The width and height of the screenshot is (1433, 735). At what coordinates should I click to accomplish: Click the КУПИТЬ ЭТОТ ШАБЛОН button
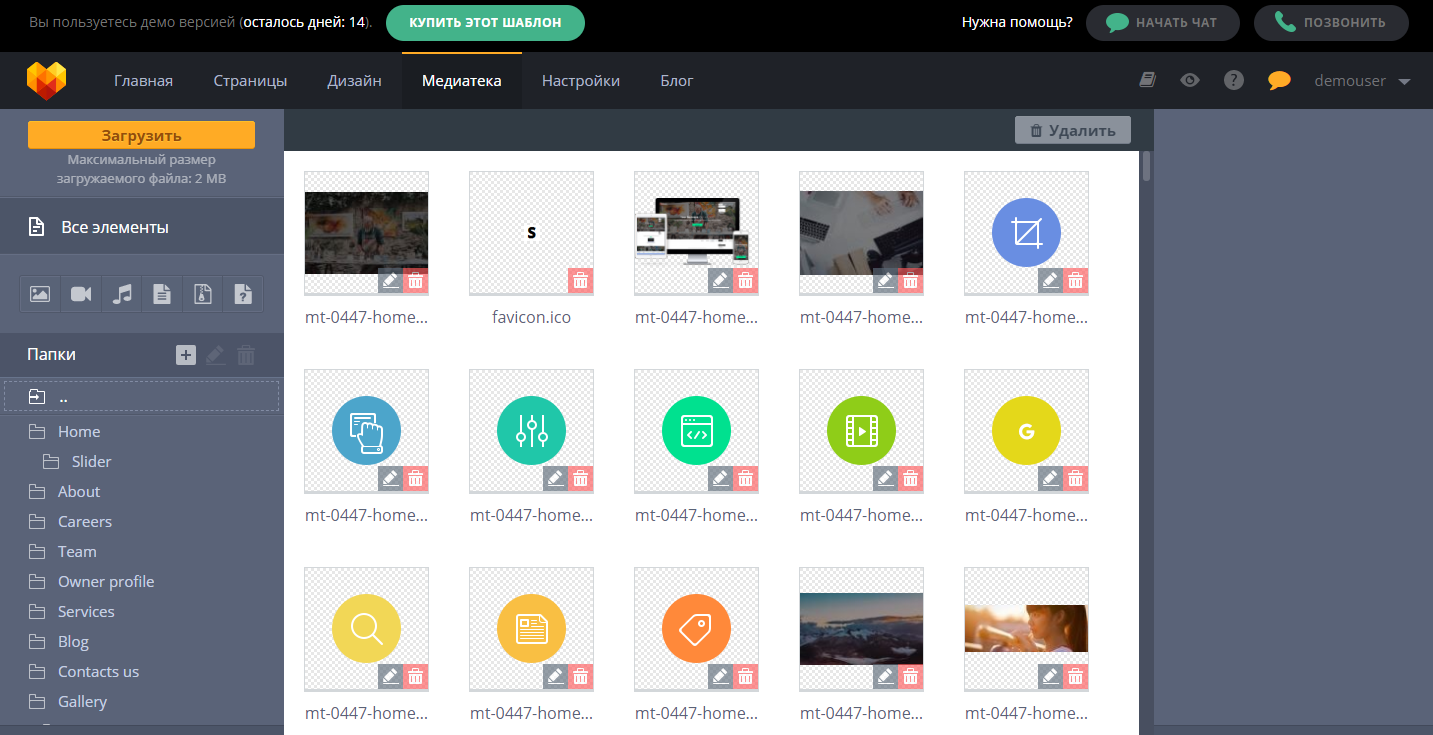(x=485, y=21)
